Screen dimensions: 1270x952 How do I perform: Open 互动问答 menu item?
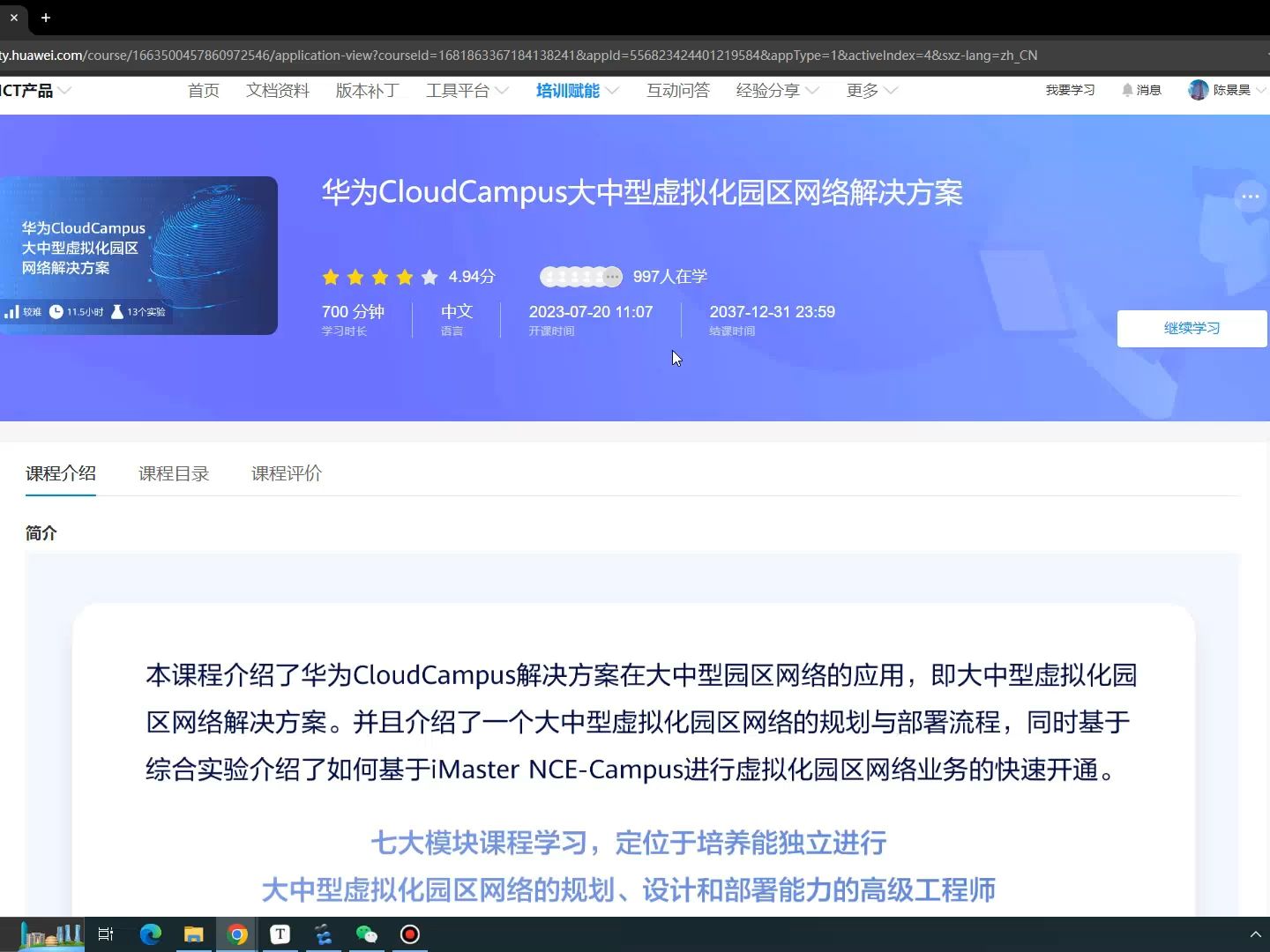point(678,90)
